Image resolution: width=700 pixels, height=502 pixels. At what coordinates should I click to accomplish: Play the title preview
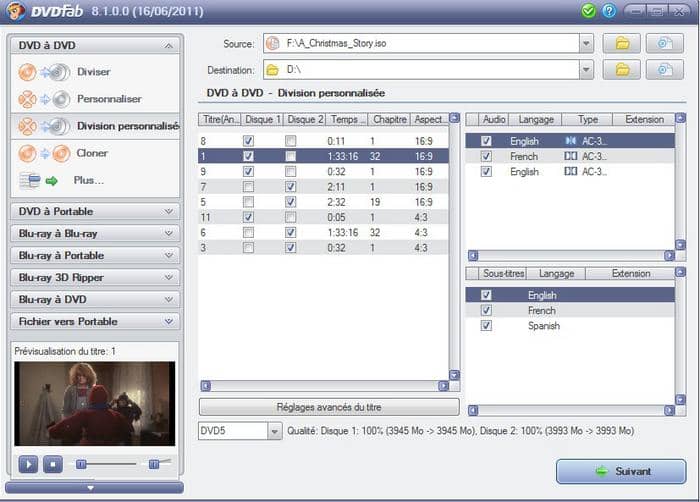point(28,464)
